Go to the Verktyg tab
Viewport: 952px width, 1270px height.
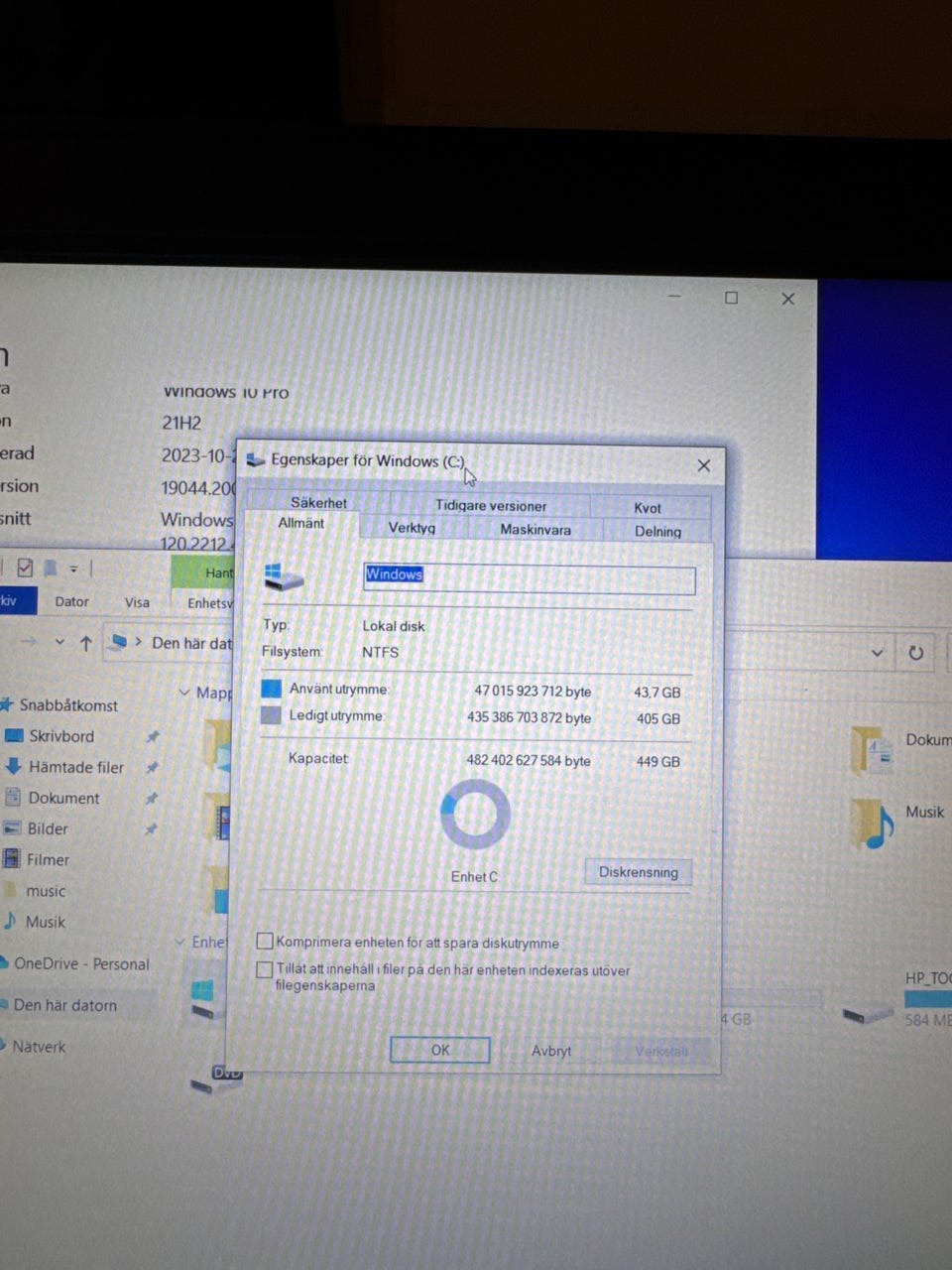[x=412, y=528]
